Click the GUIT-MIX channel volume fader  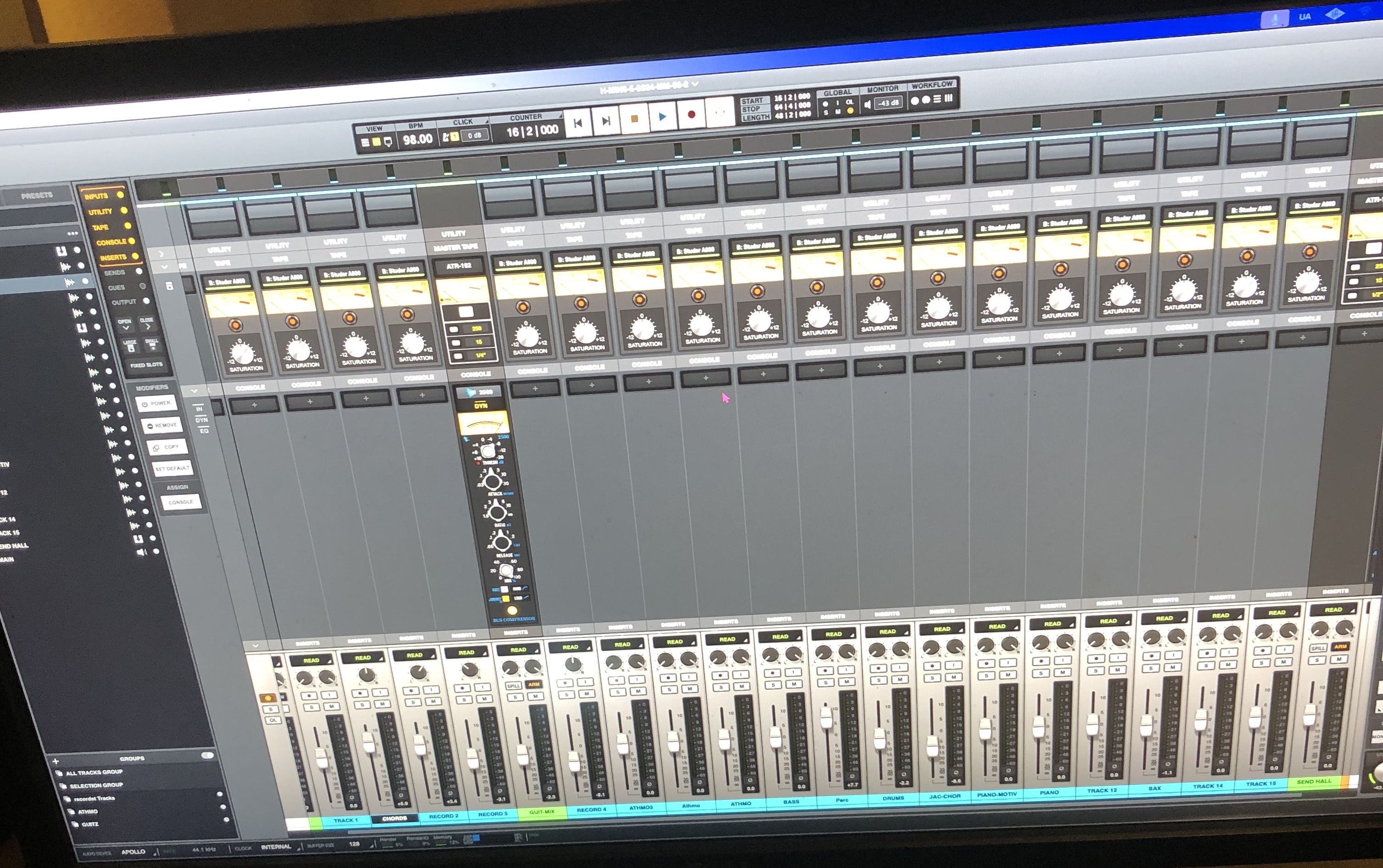(x=523, y=755)
